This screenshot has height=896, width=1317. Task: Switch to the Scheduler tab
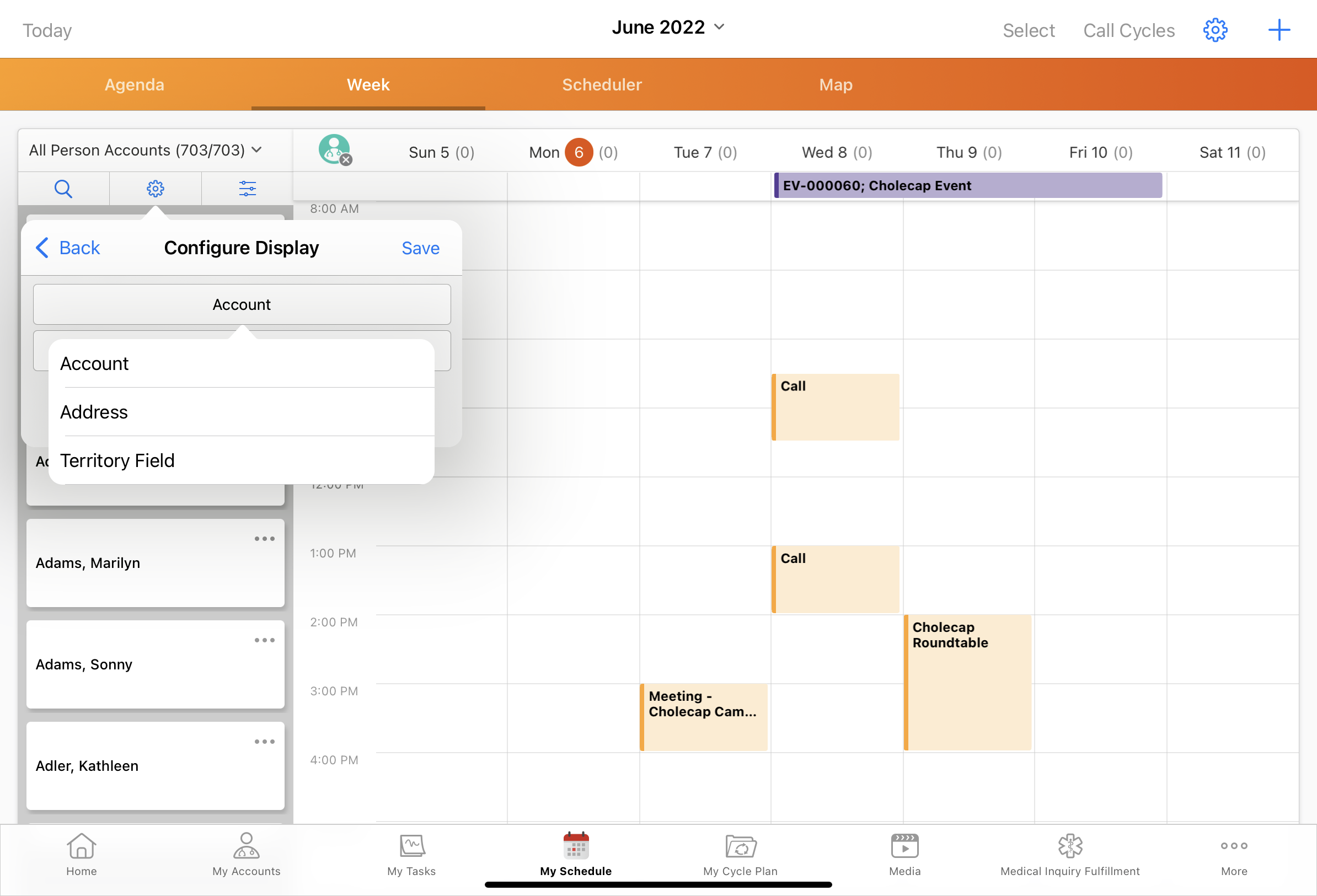click(602, 84)
